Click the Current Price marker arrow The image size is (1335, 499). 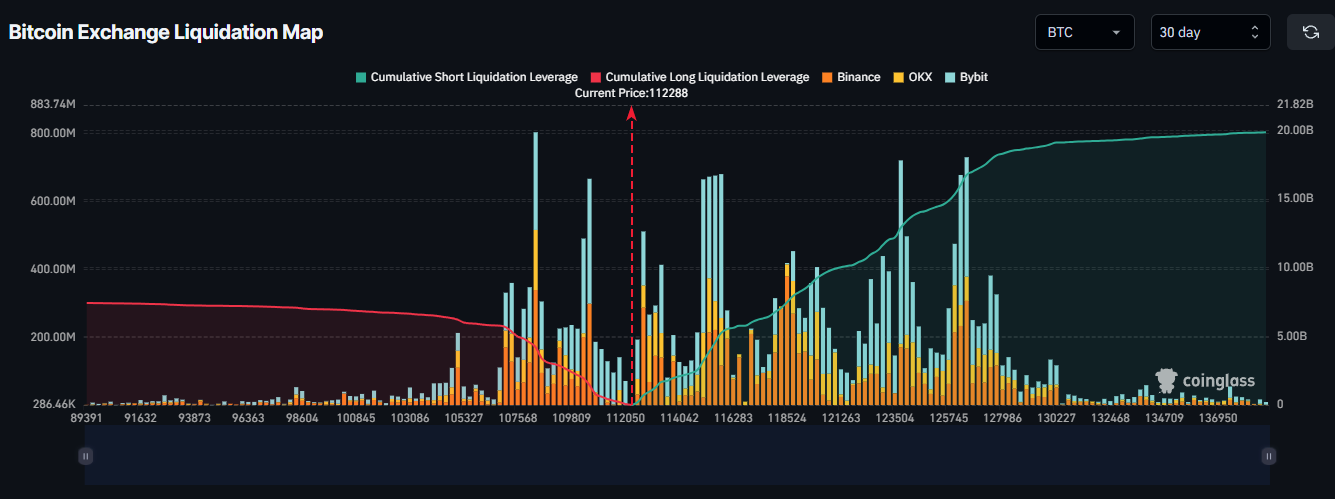tap(631, 114)
